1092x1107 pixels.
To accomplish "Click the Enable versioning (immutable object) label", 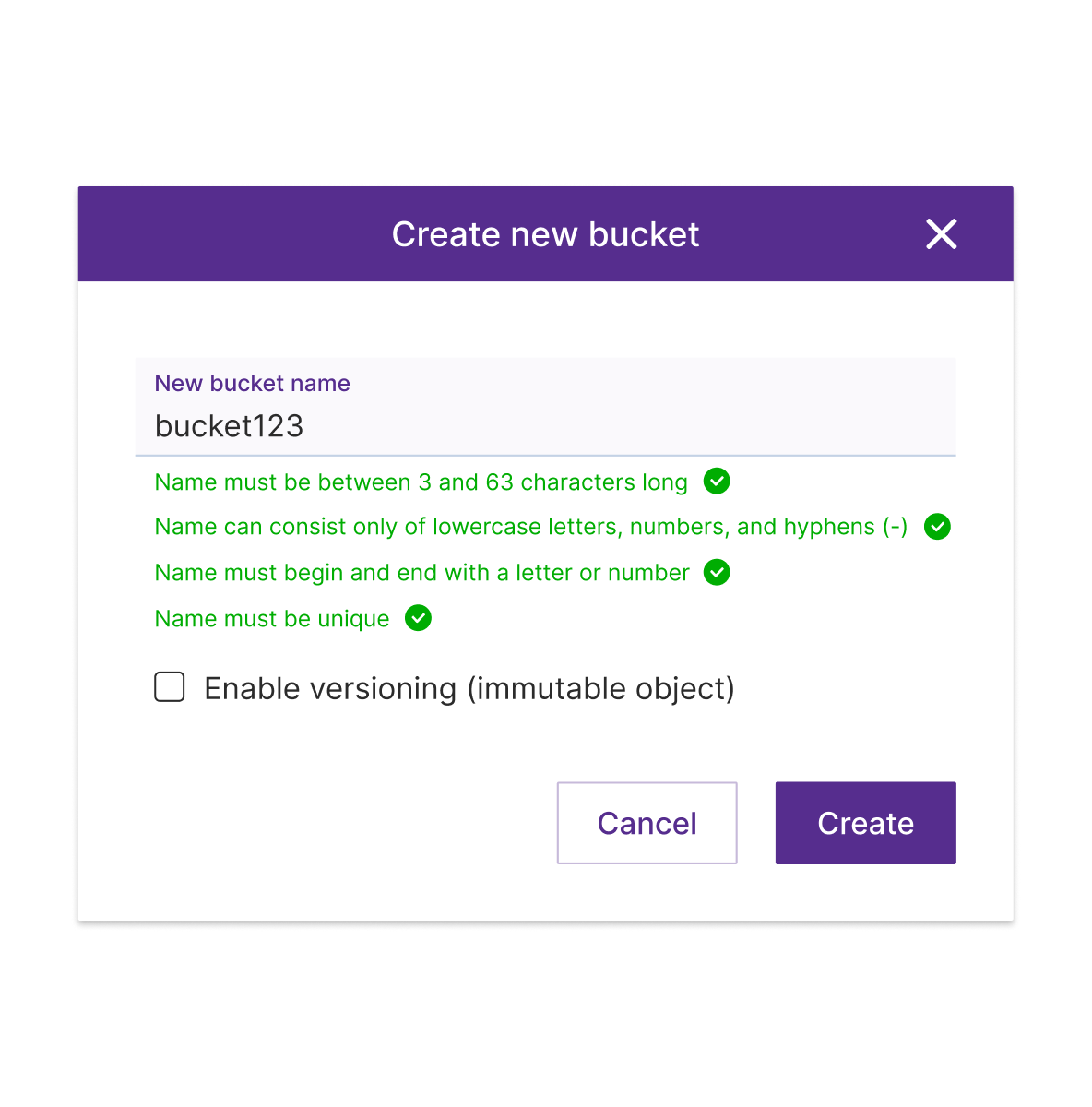I will [469, 689].
